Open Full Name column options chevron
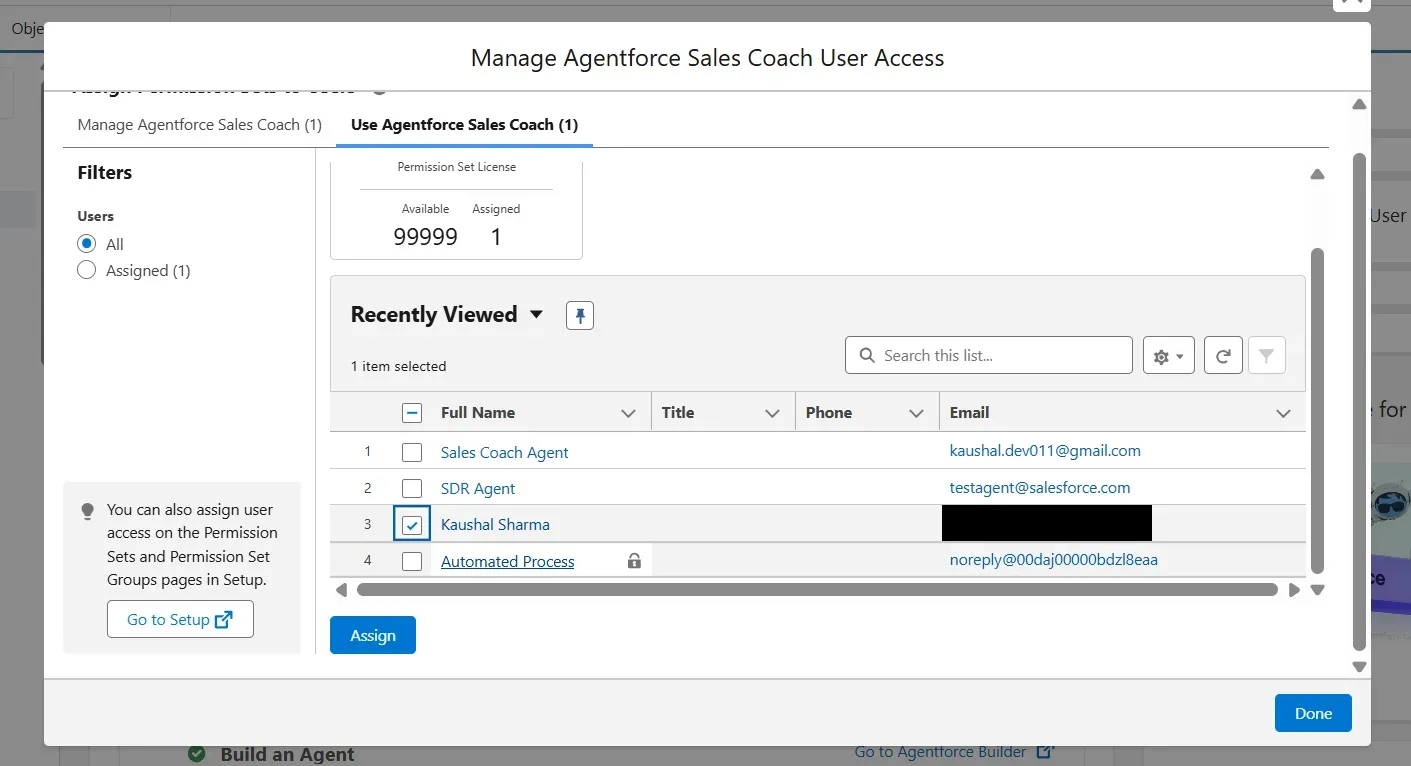This screenshot has width=1411, height=766. [628, 413]
